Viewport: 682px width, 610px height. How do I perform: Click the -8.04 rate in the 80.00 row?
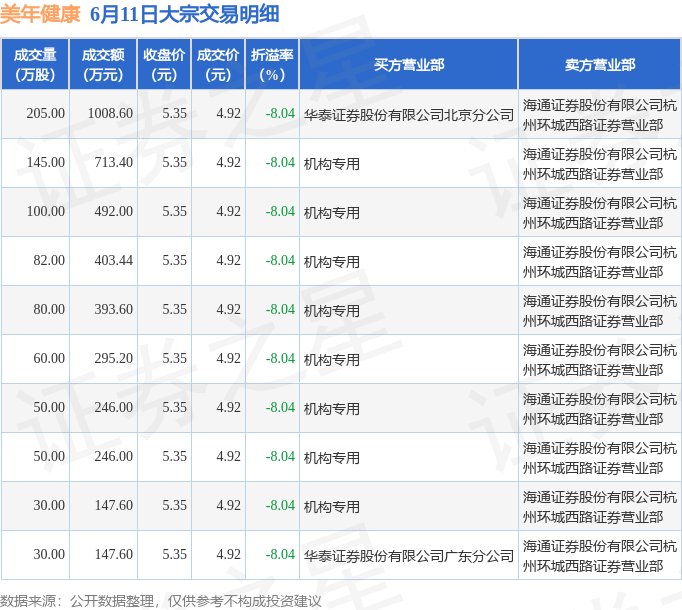[x=280, y=309]
